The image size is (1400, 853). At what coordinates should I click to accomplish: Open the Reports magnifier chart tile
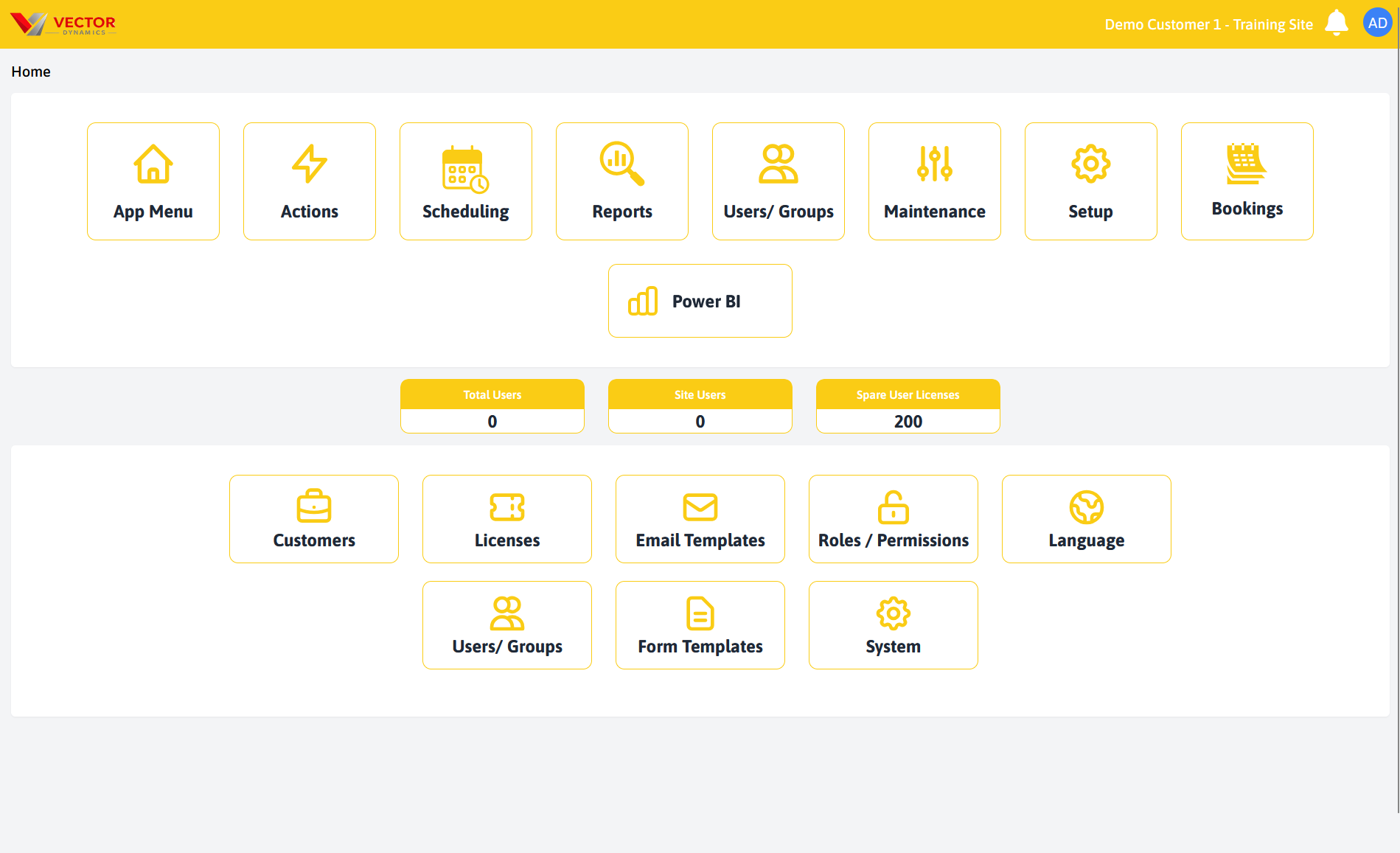pyautogui.click(x=622, y=181)
